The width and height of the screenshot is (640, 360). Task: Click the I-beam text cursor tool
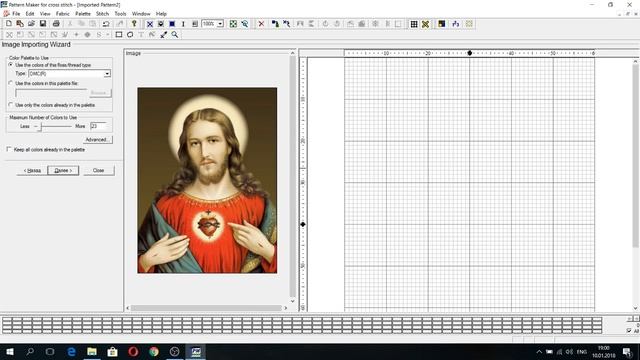click(x=183, y=24)
